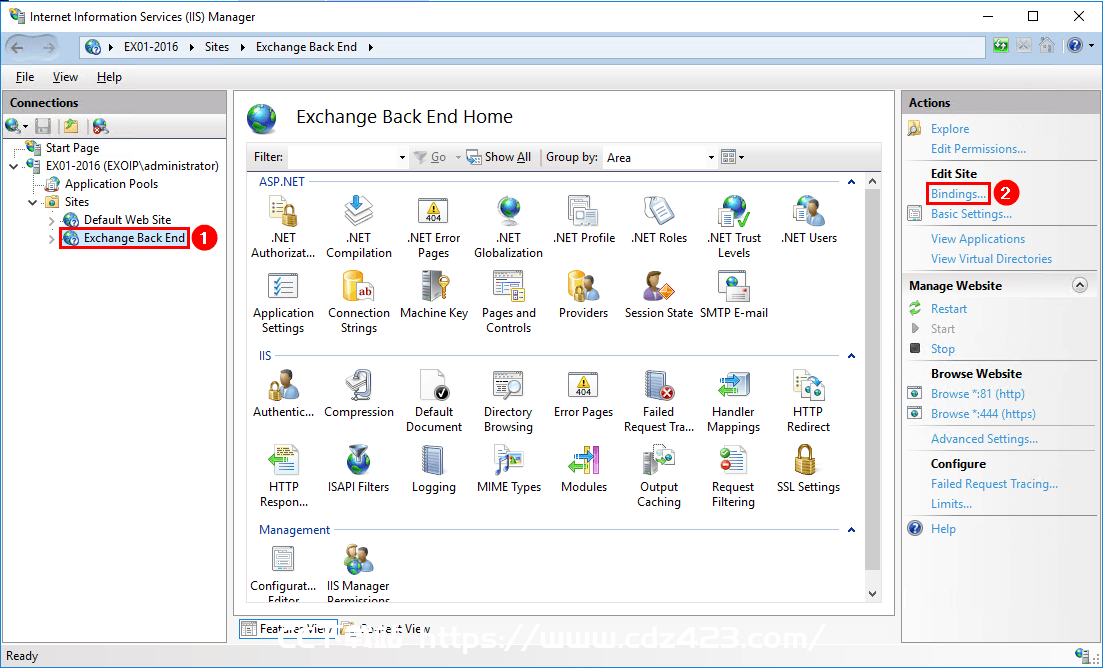Open .NET Error Pages feature
Viewport: 1103px width, 668px height.
coord(433,227)
